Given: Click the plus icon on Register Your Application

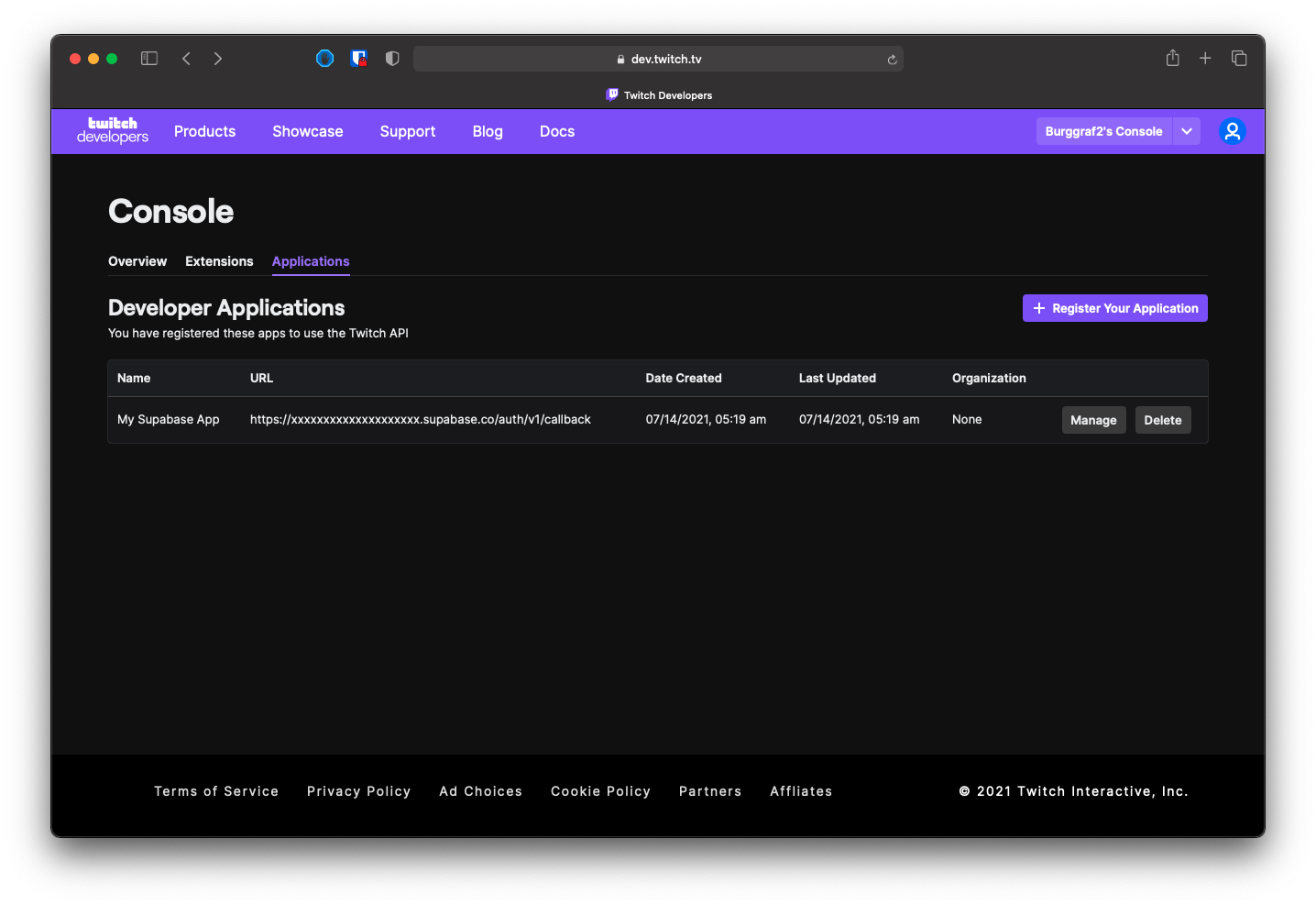Looking at the screenshot, I should click(x=1038, y=308).
